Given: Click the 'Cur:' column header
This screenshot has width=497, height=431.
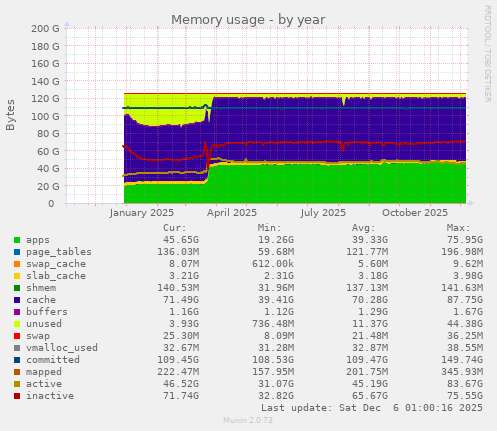Looking at the screenshot, I should pos(175,228).
